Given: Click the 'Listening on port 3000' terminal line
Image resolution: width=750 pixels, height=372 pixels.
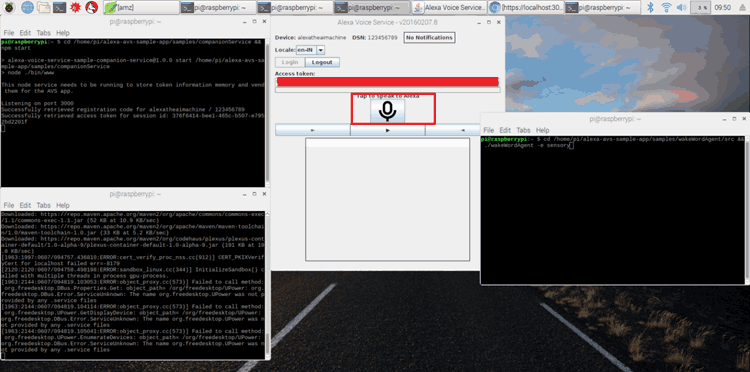Looking at the screenshot, I should pyautogui.click(x=38, y=103).
